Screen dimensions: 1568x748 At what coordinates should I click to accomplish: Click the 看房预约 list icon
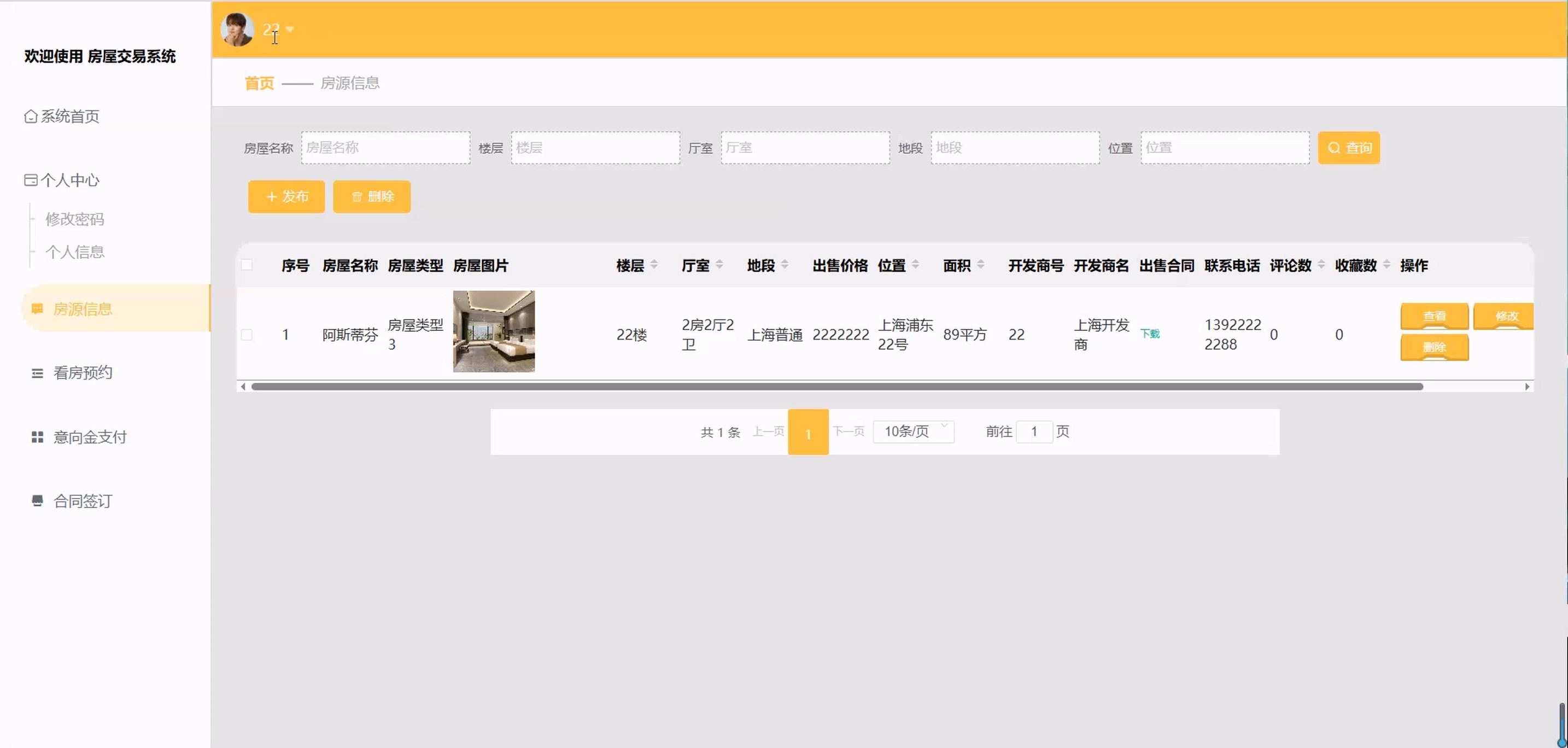click(x=37, y=373)
